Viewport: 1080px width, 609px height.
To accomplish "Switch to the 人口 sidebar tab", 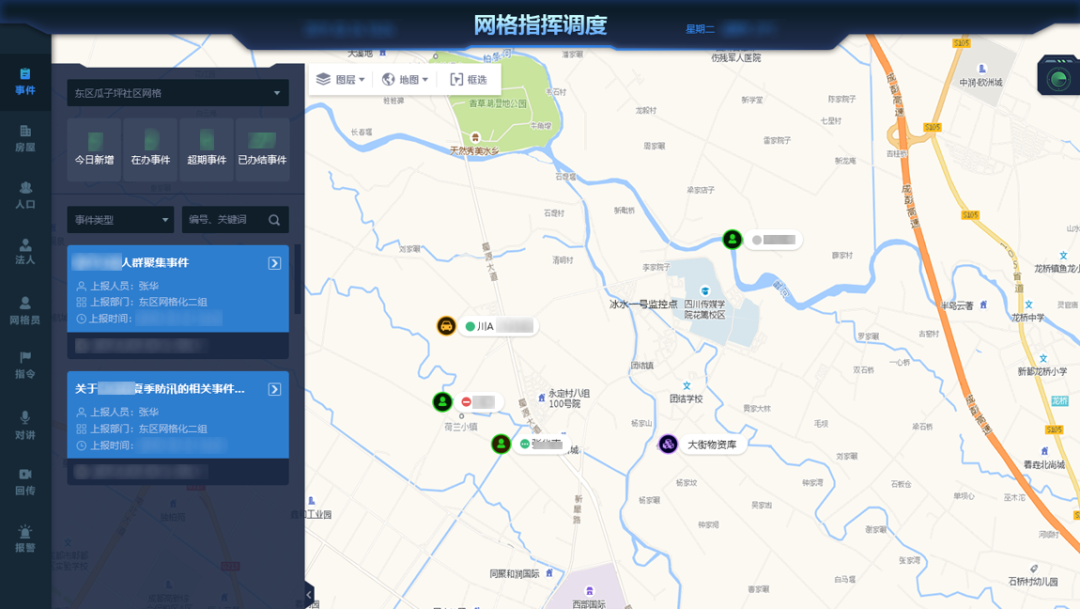I will click(25, 194).
